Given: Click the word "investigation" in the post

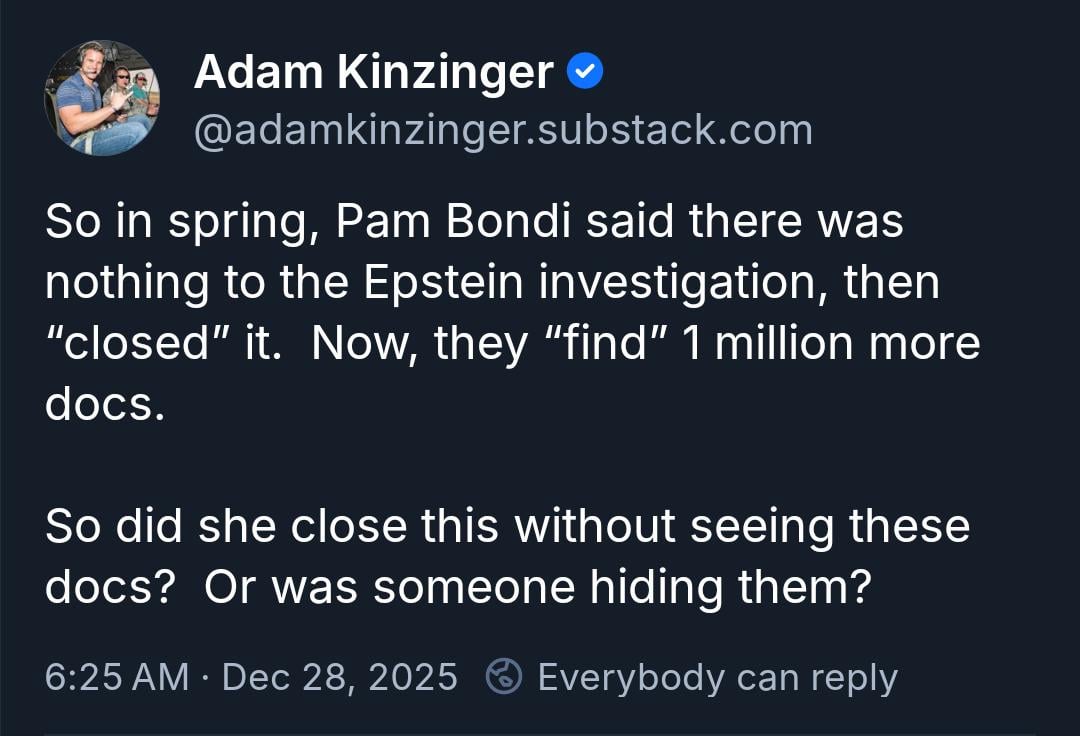Looking at the screenshot, I should point(684,283).
